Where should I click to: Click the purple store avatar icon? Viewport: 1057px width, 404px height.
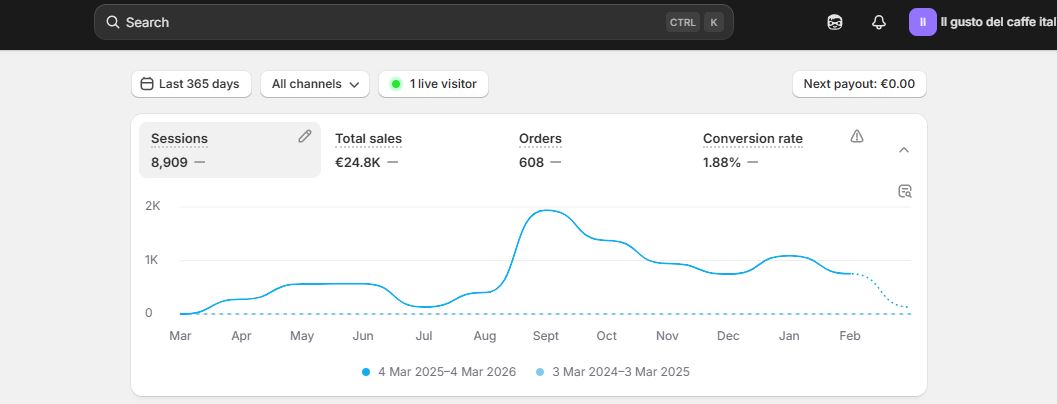(x=923, y=22)
